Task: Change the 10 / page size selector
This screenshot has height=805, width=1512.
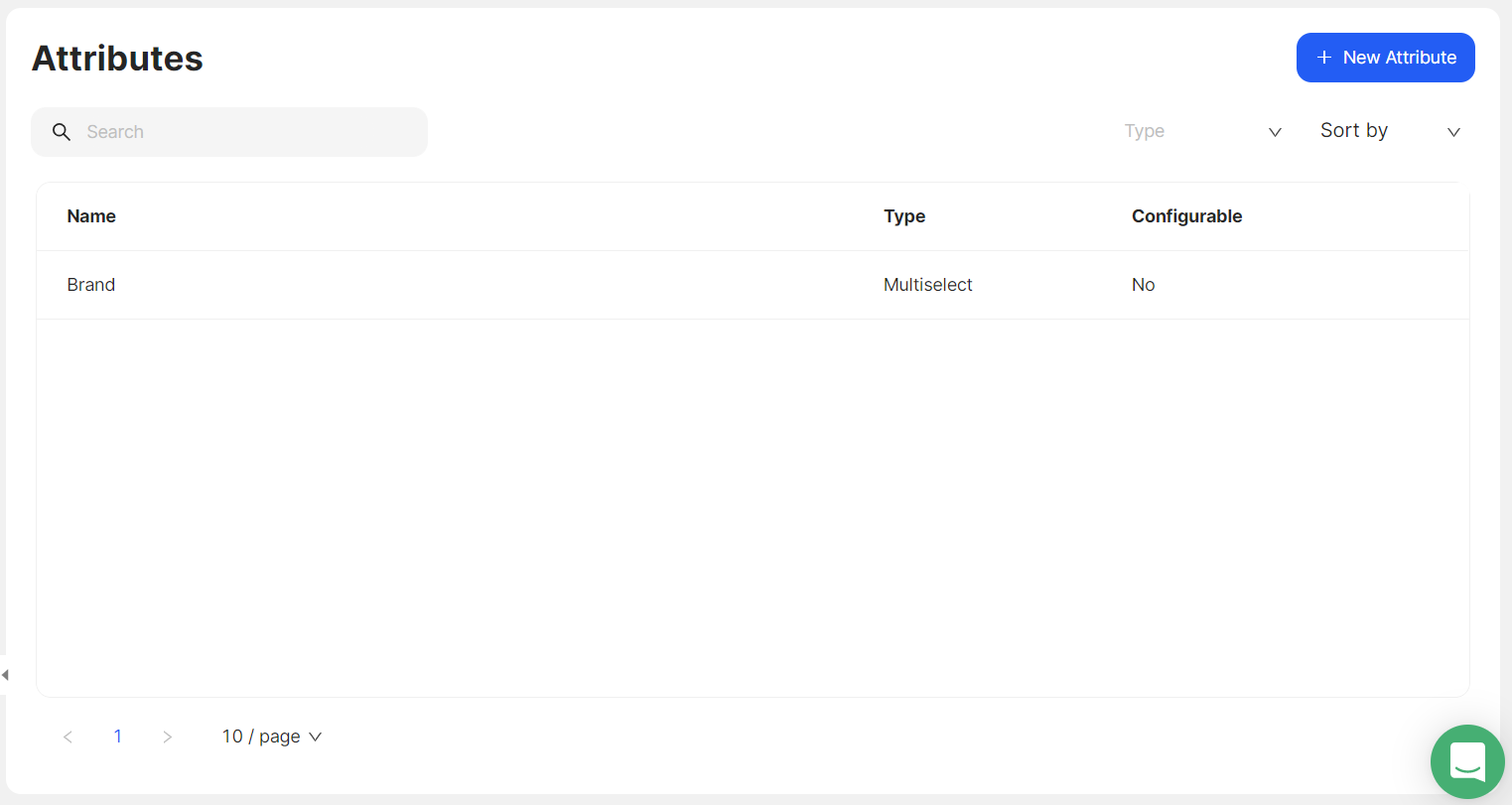Action: (272, 737)
